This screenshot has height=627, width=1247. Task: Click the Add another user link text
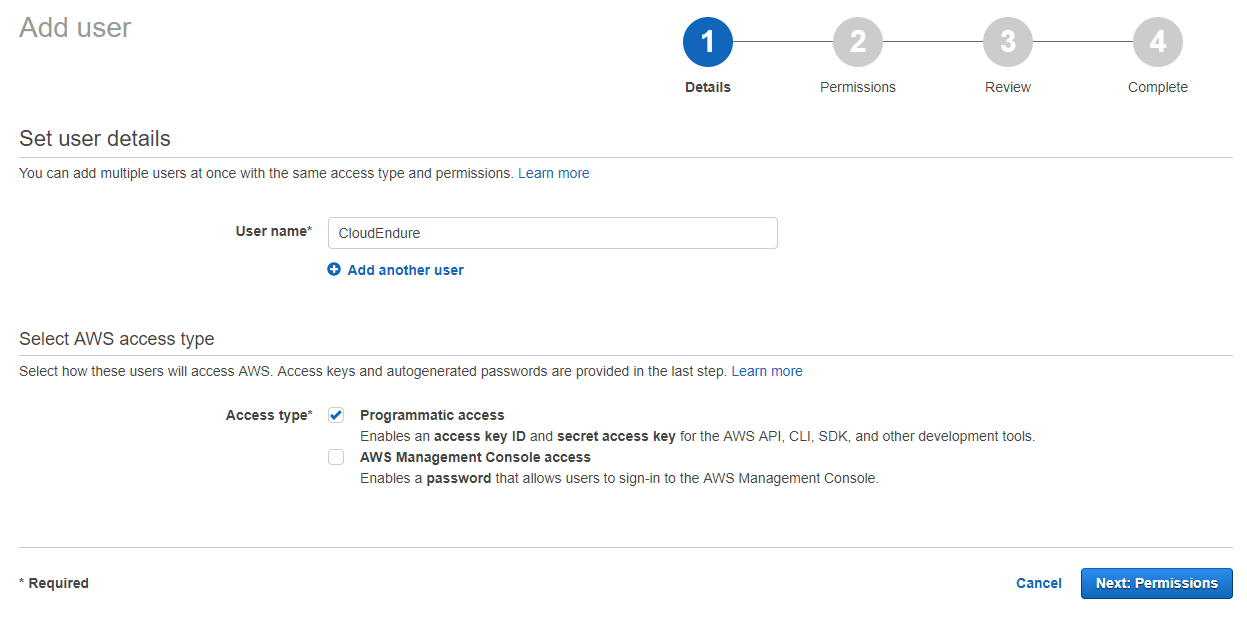pos(405,270)
